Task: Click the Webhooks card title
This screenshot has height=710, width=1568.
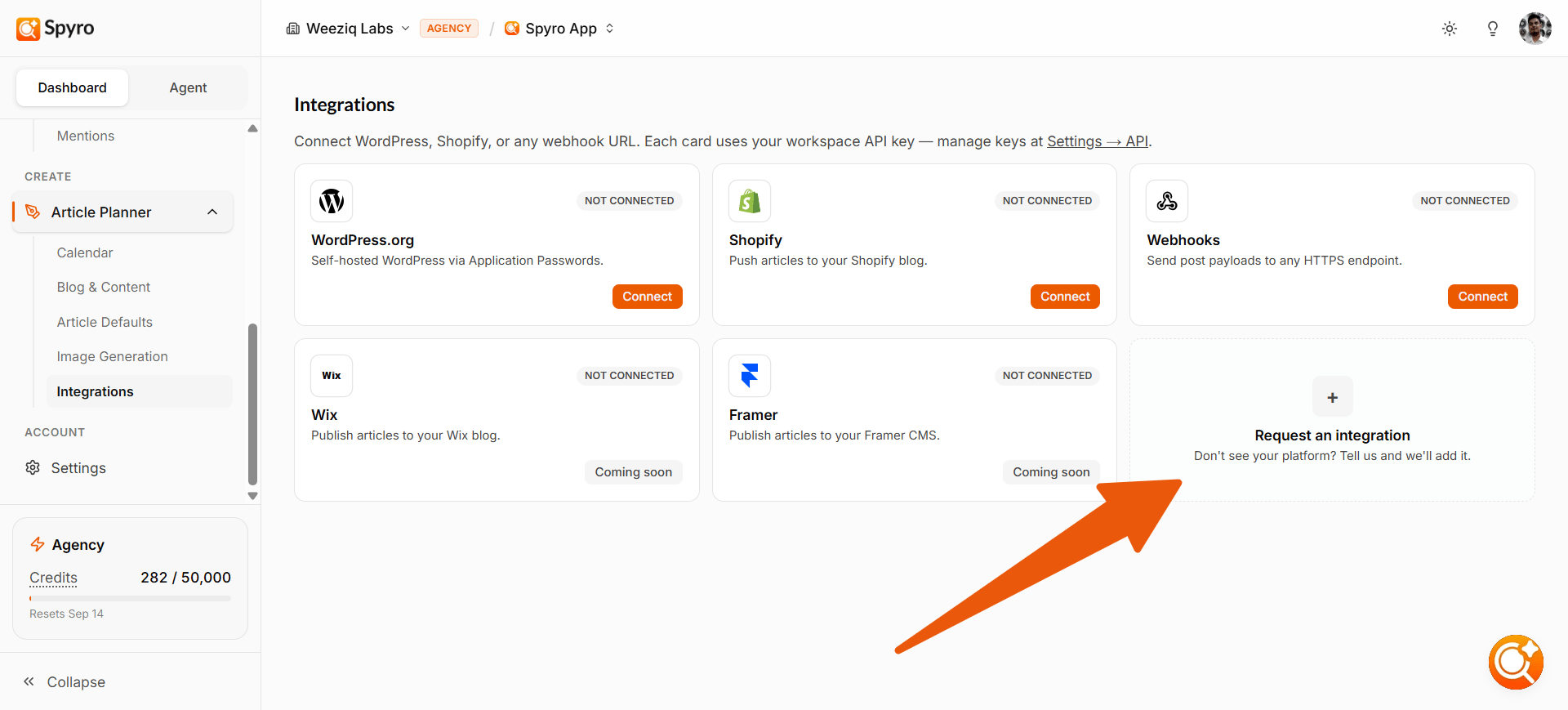Action: tap(1183, 240)
